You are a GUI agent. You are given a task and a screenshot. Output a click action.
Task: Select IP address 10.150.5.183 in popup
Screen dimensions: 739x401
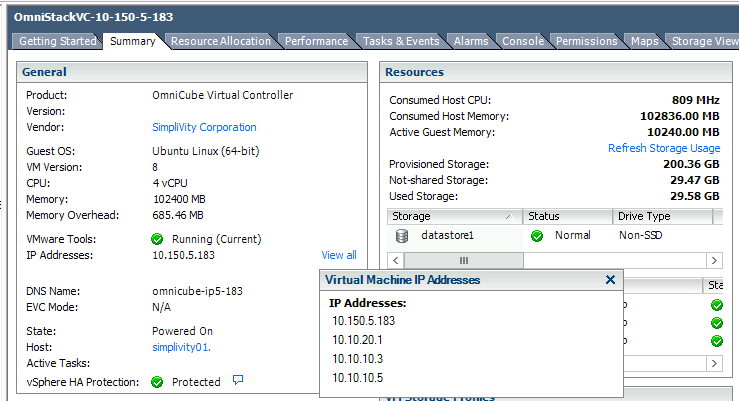coord(363,321)
